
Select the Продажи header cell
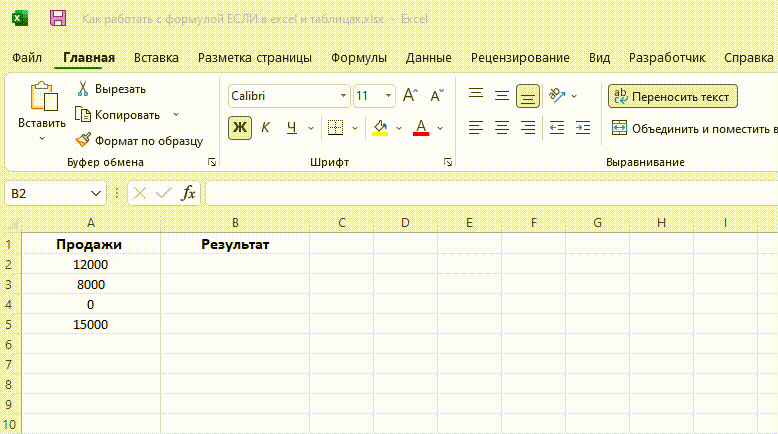tap(91, 244)
